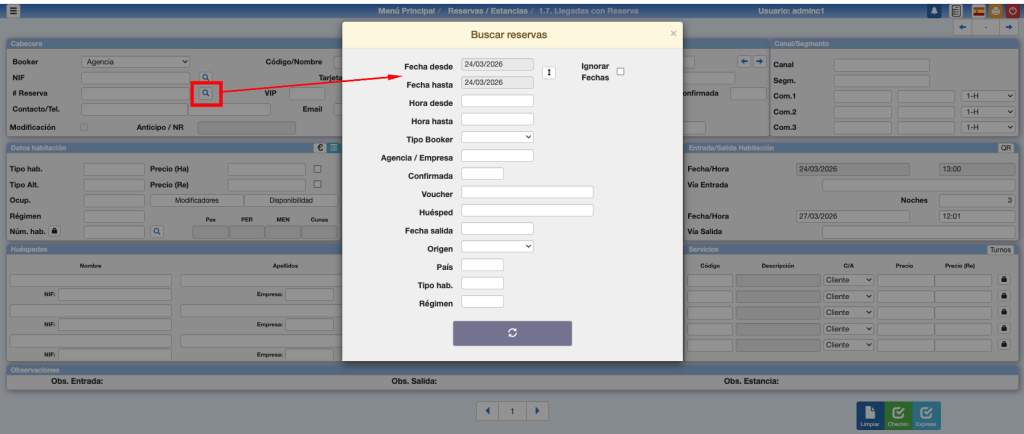This screenshot has width=1024, height=434.
Task: Click the orange printer icon
Action: (993, 11)
